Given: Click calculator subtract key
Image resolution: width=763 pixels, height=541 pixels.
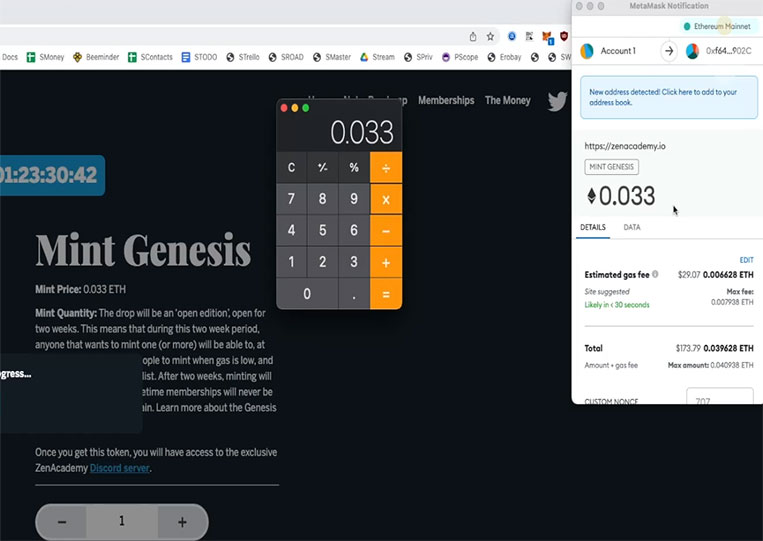Looking at the screenshot, I should (386, 231).
